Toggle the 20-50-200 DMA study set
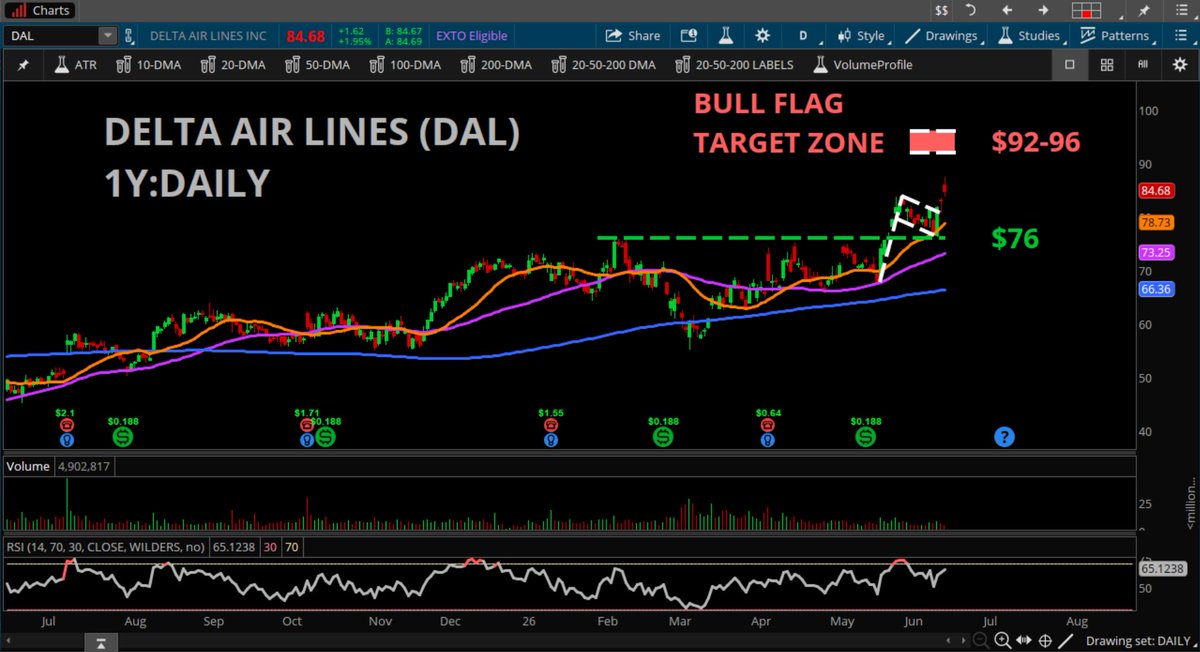The image size is (1200, 652). (602, 65)
